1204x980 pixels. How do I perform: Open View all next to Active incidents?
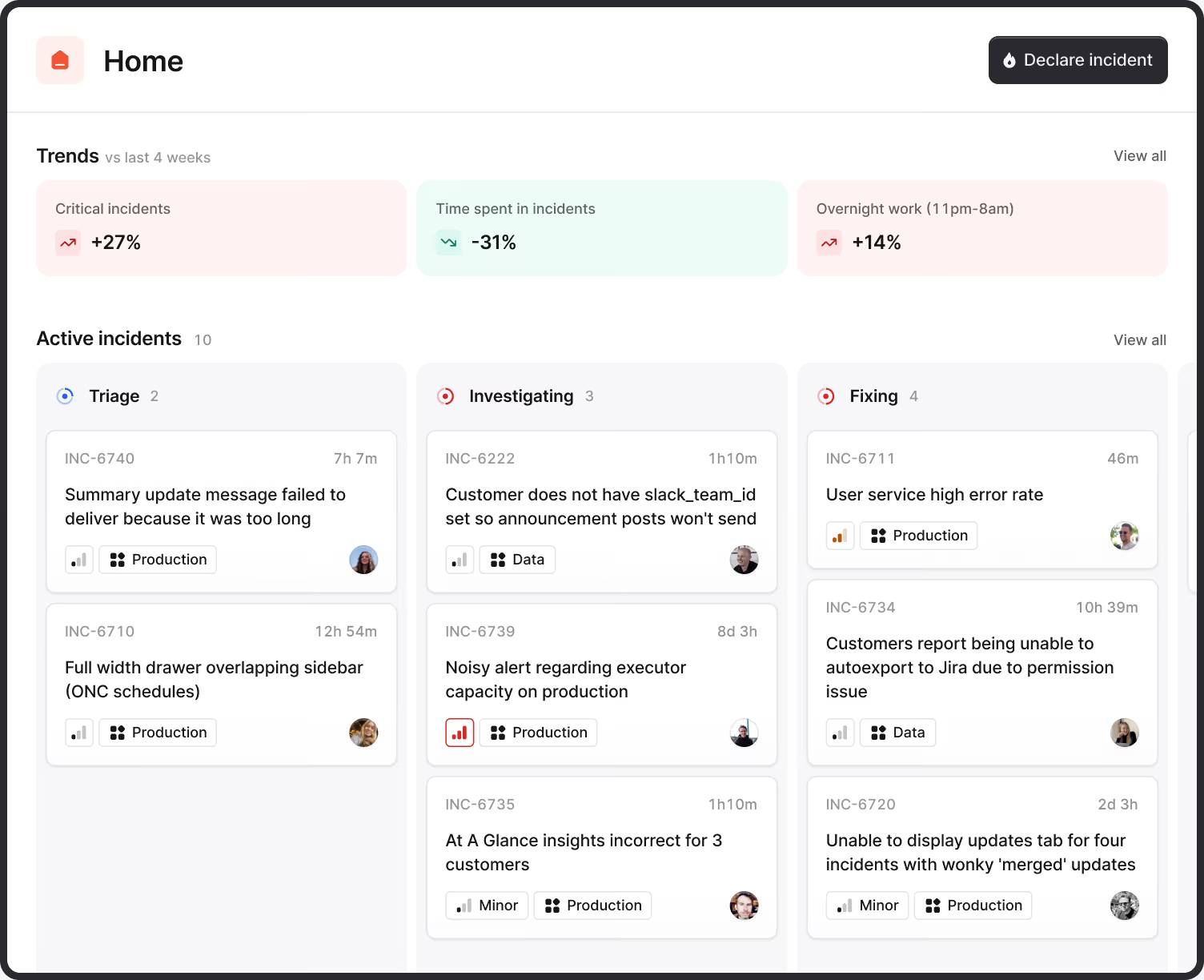click(1139, 339)
